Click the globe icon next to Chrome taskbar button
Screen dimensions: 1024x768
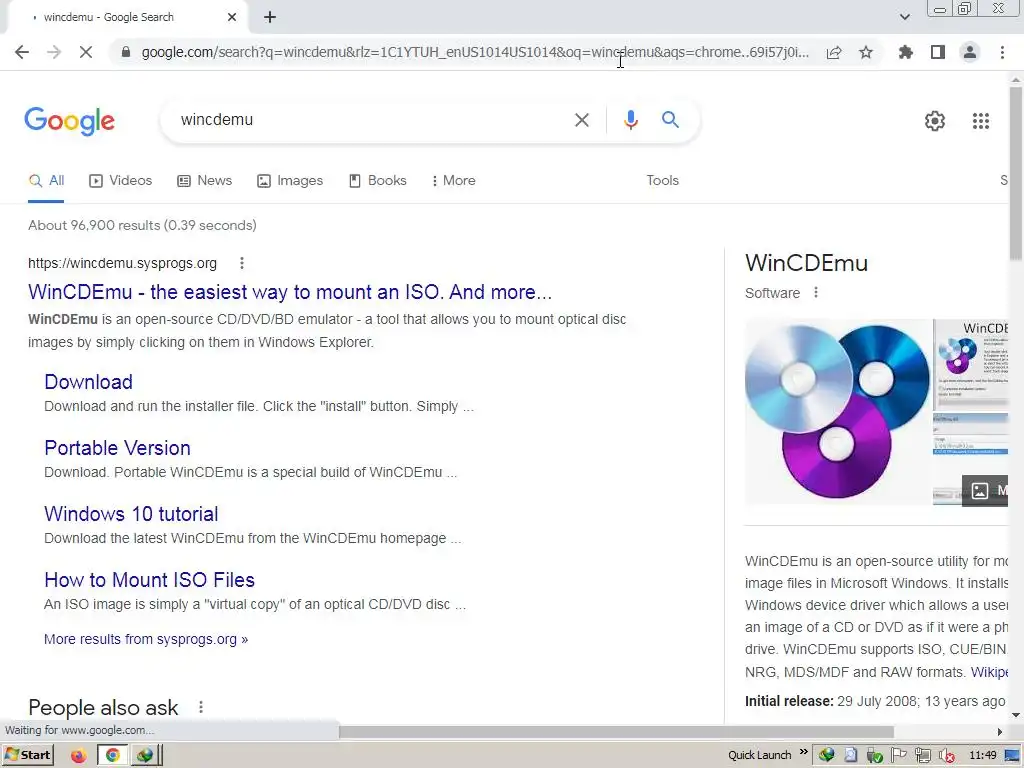[144, 756]
